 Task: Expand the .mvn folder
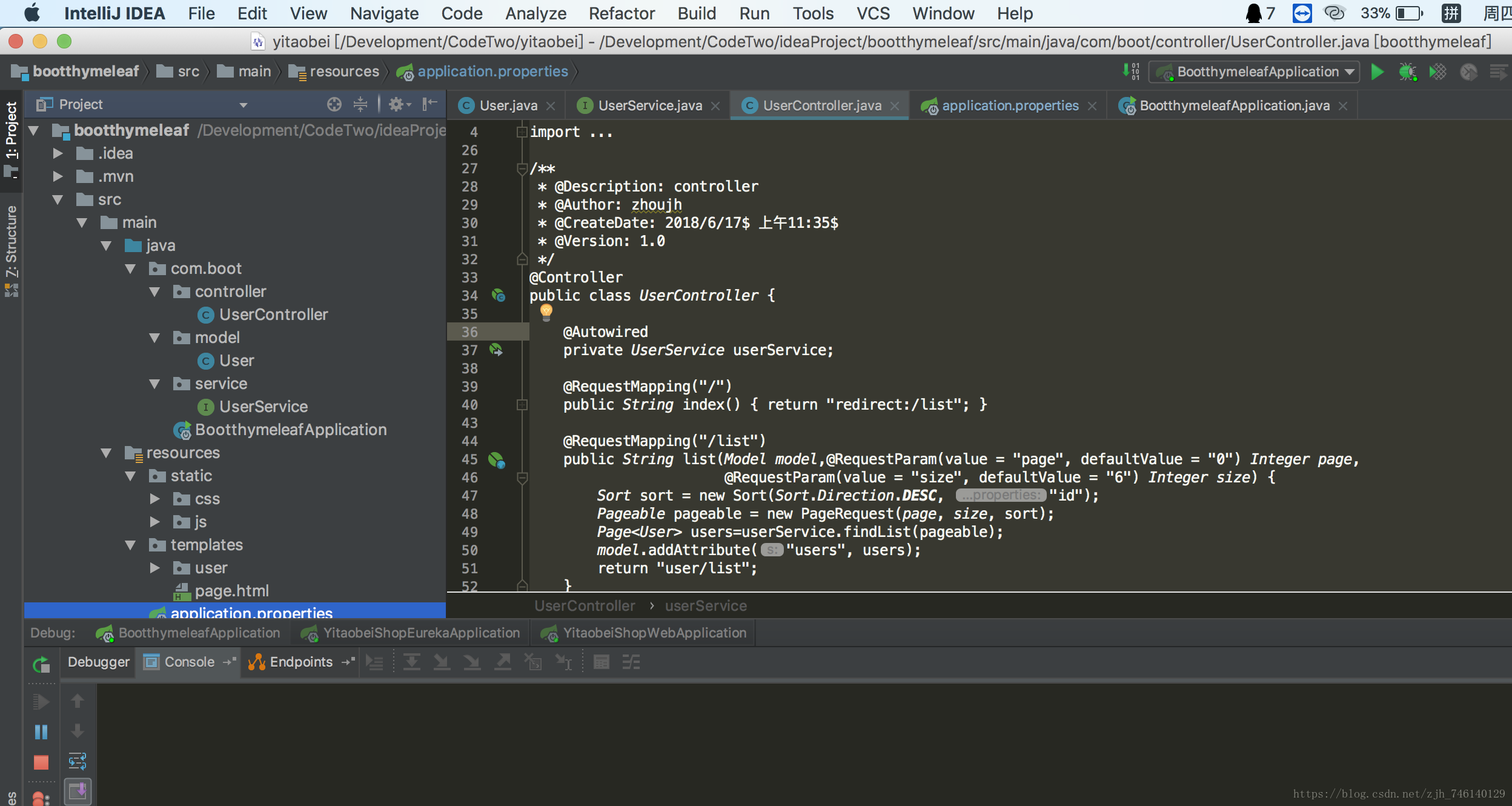coord(58,176)
